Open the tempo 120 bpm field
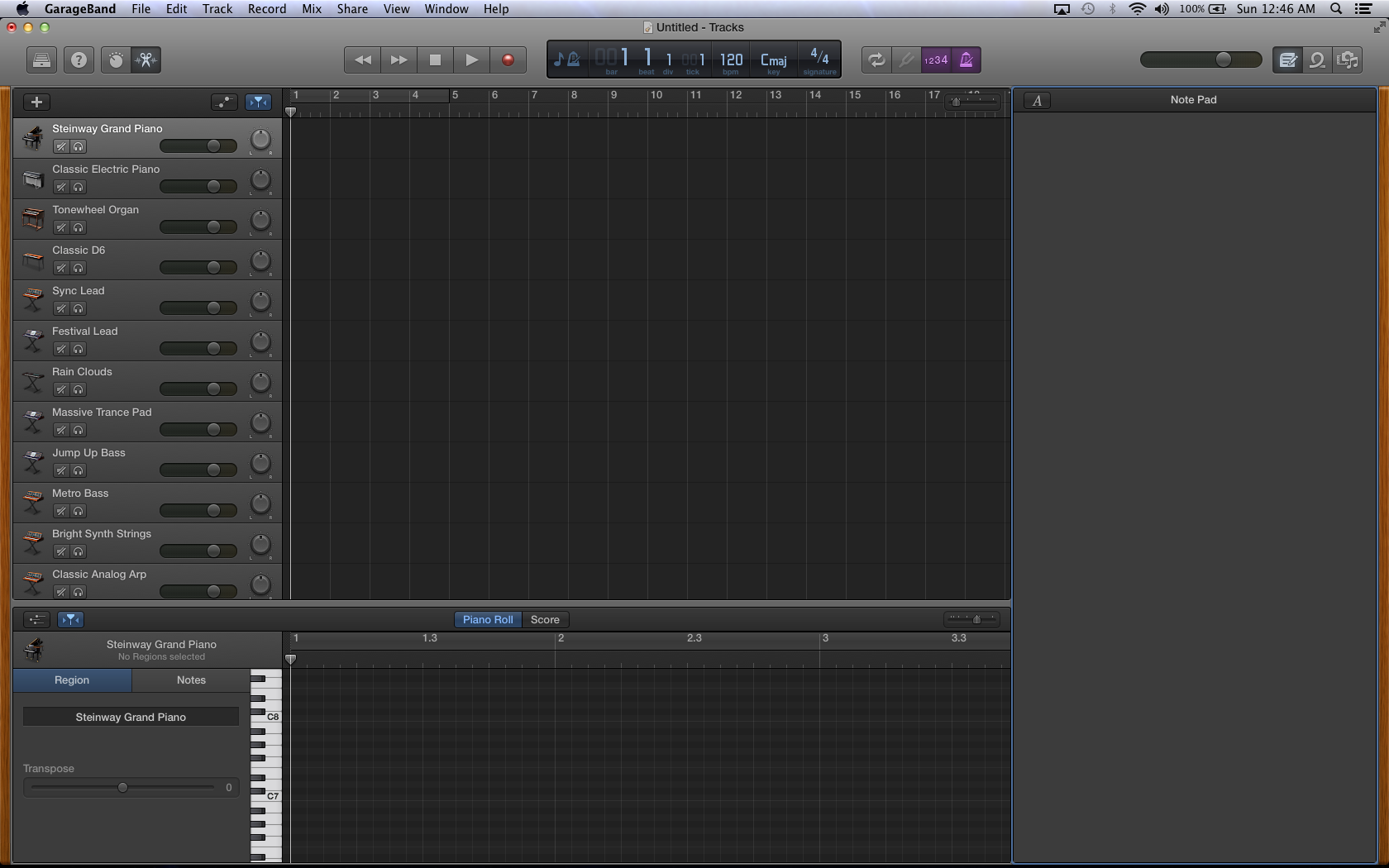This screenshot has width=1389, height=868. click(731, 60)
